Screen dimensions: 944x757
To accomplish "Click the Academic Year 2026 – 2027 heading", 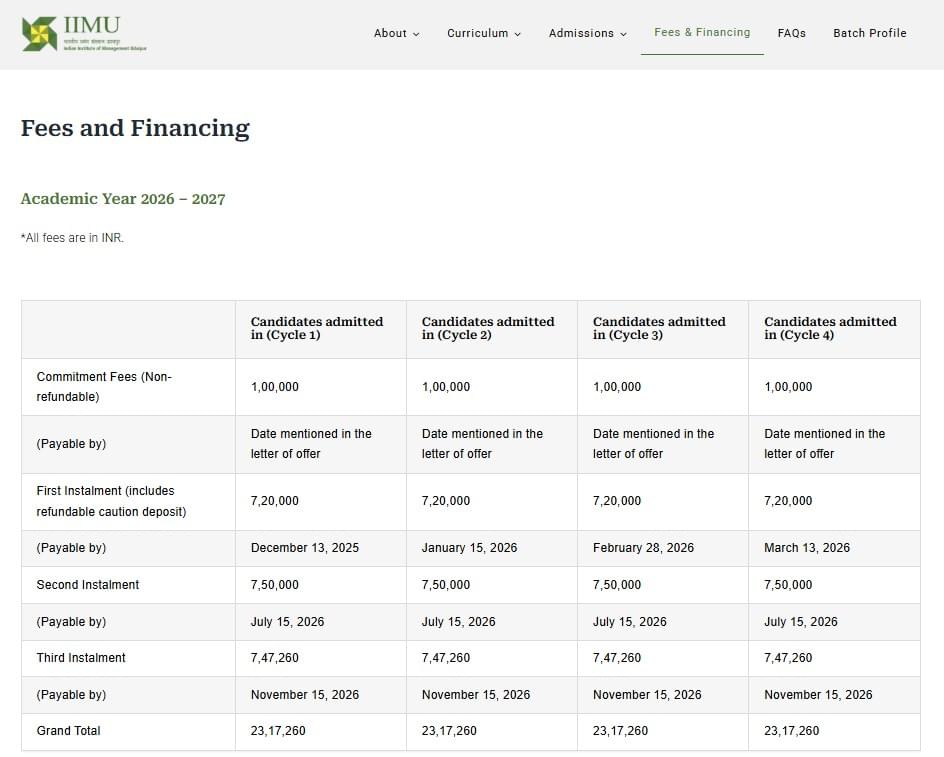I will 123,199.
